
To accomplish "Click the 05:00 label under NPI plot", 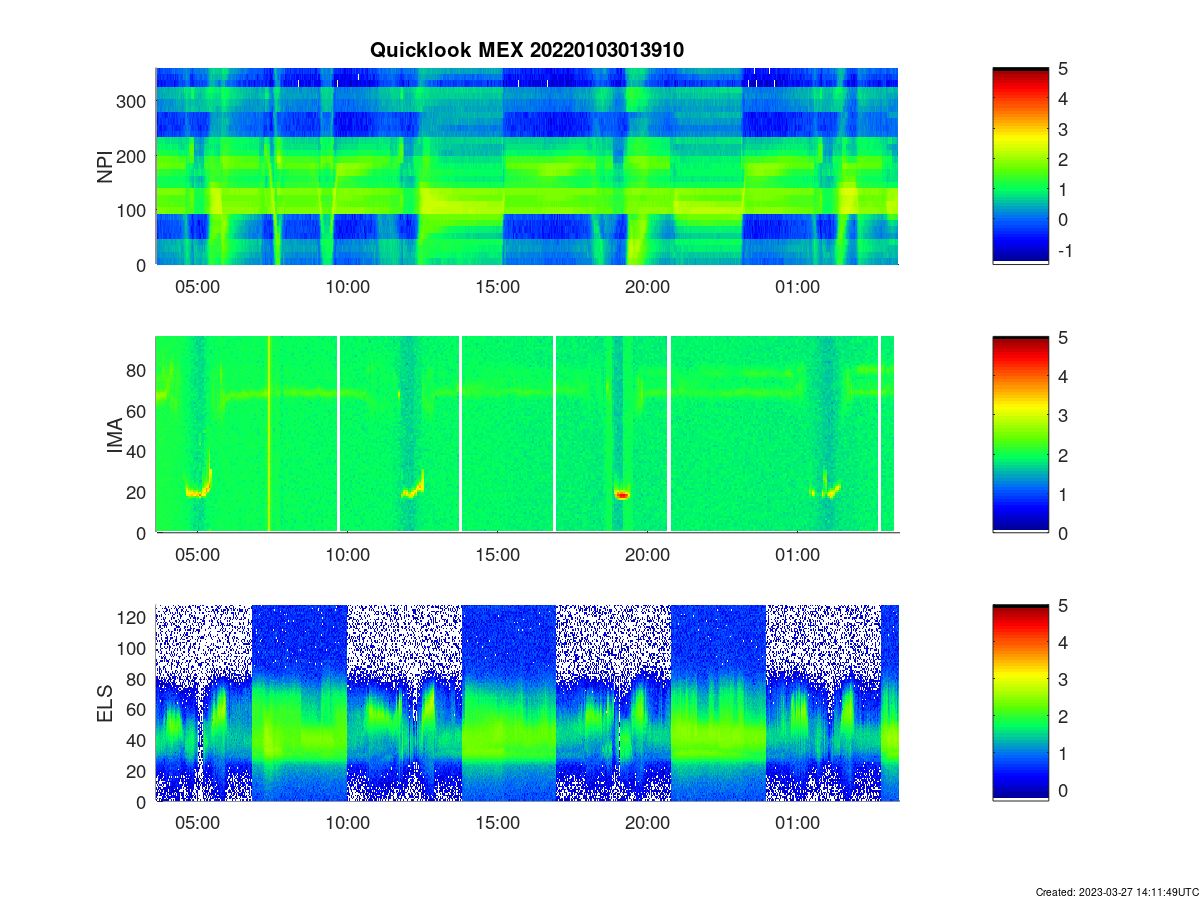I will (198, 286).
